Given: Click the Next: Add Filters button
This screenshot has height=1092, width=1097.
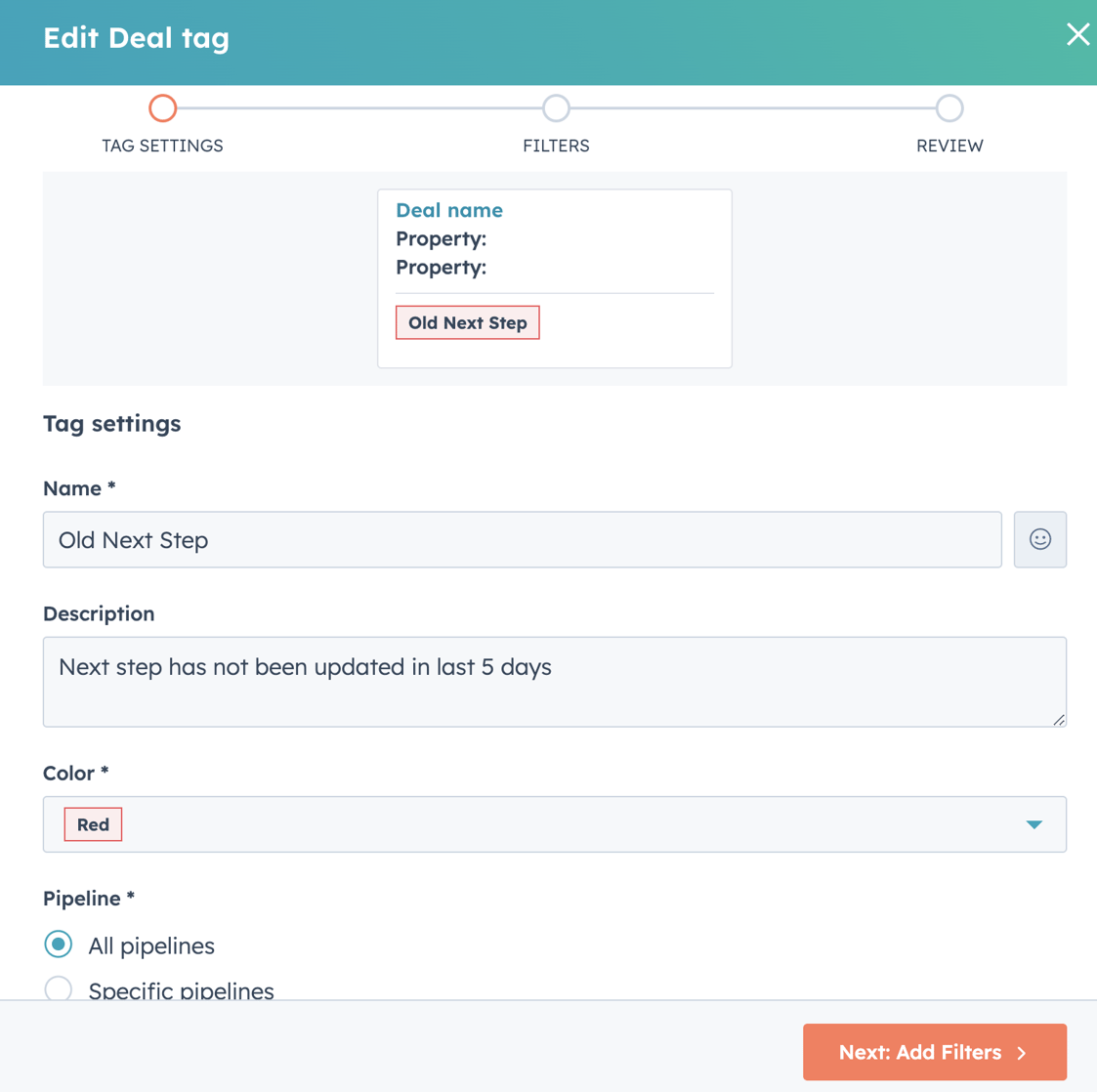Looking at the screenshot, I should [x=934, y=1052].
